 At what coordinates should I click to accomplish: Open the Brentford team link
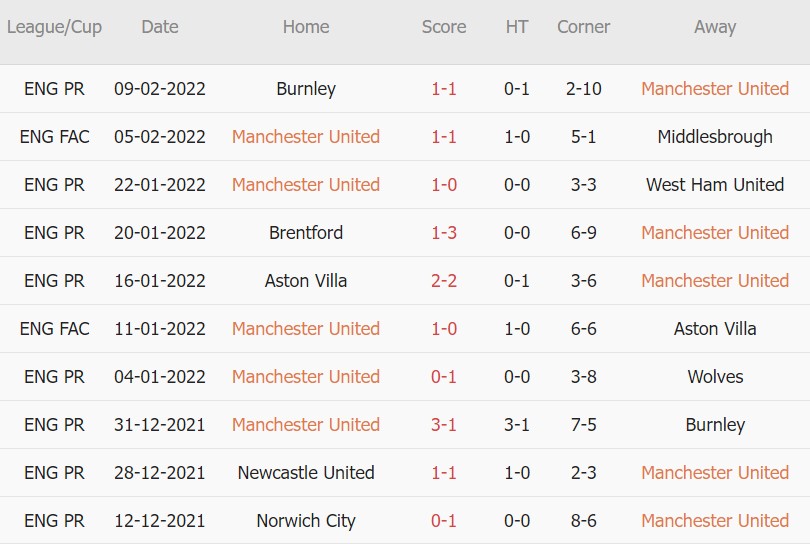pos(306,233)
